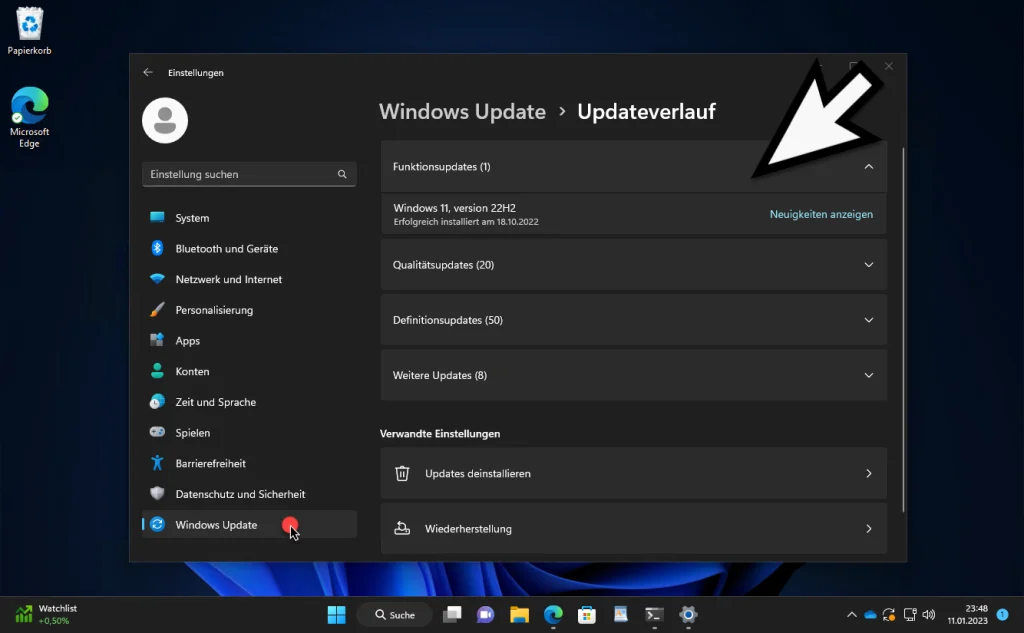Screen dimensions: 1024x633
Task: Open Updates deinstallieren
Action: (x=633, y=474)
